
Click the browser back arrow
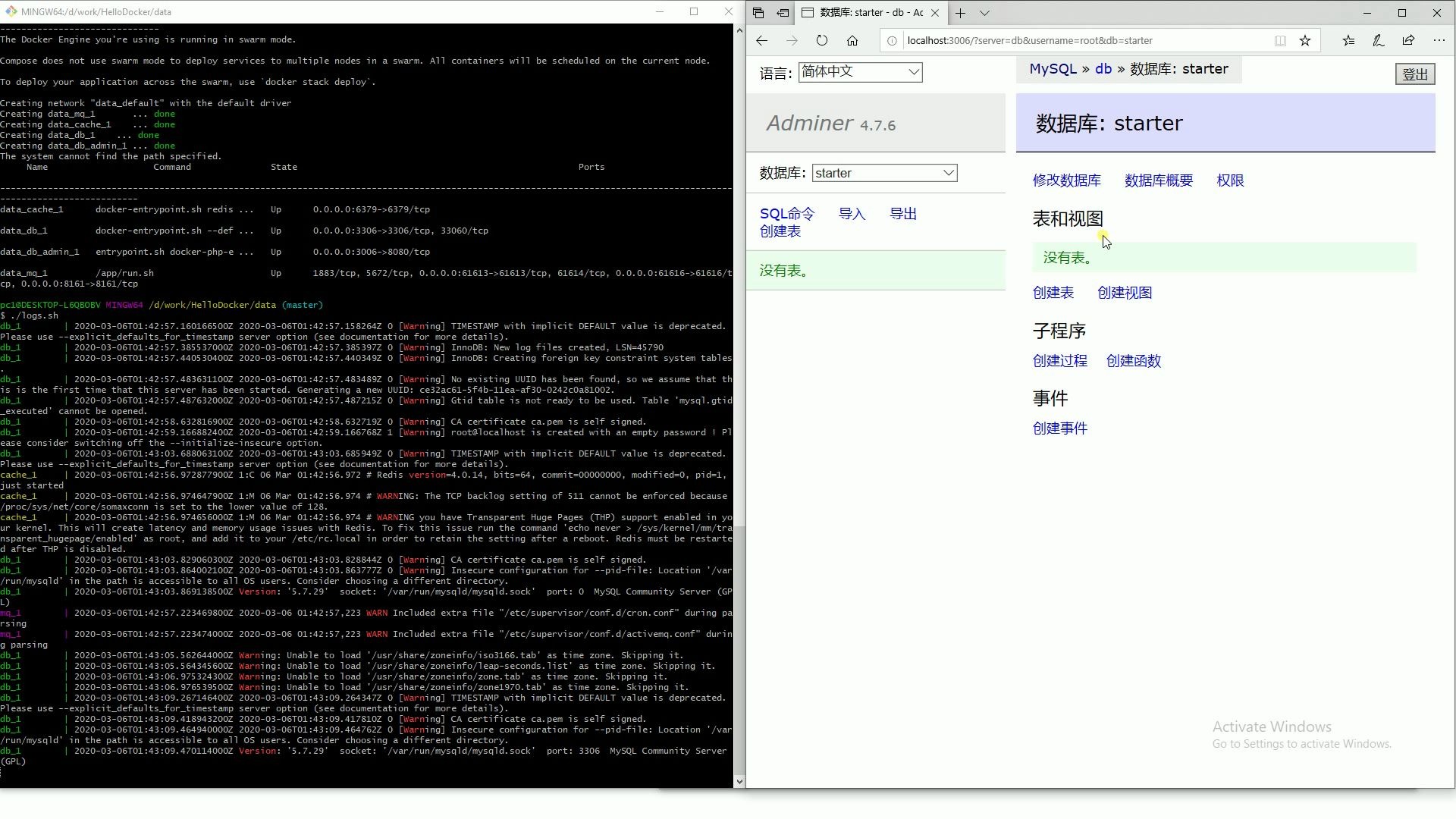tap(762, 41)
